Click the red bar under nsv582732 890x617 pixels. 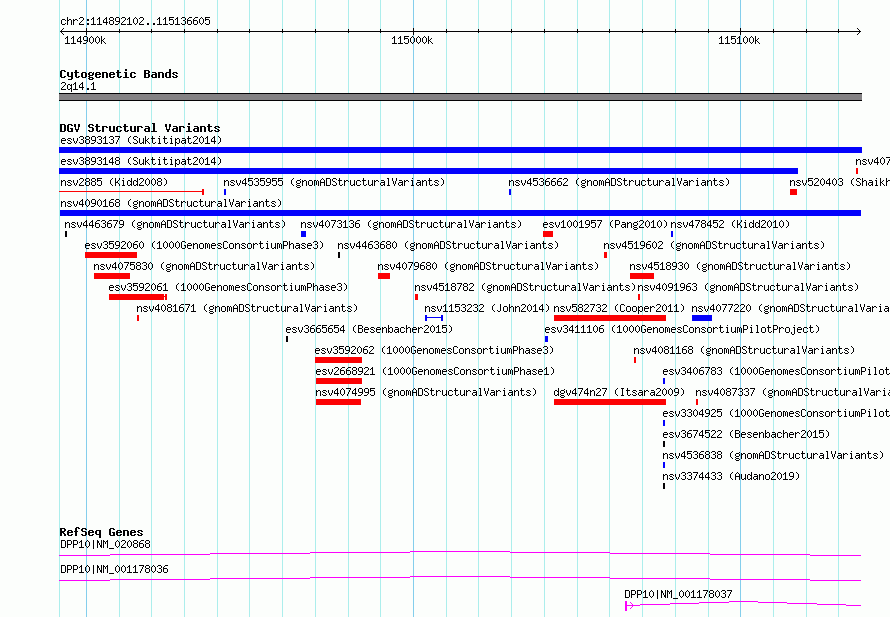click(610, 318)
